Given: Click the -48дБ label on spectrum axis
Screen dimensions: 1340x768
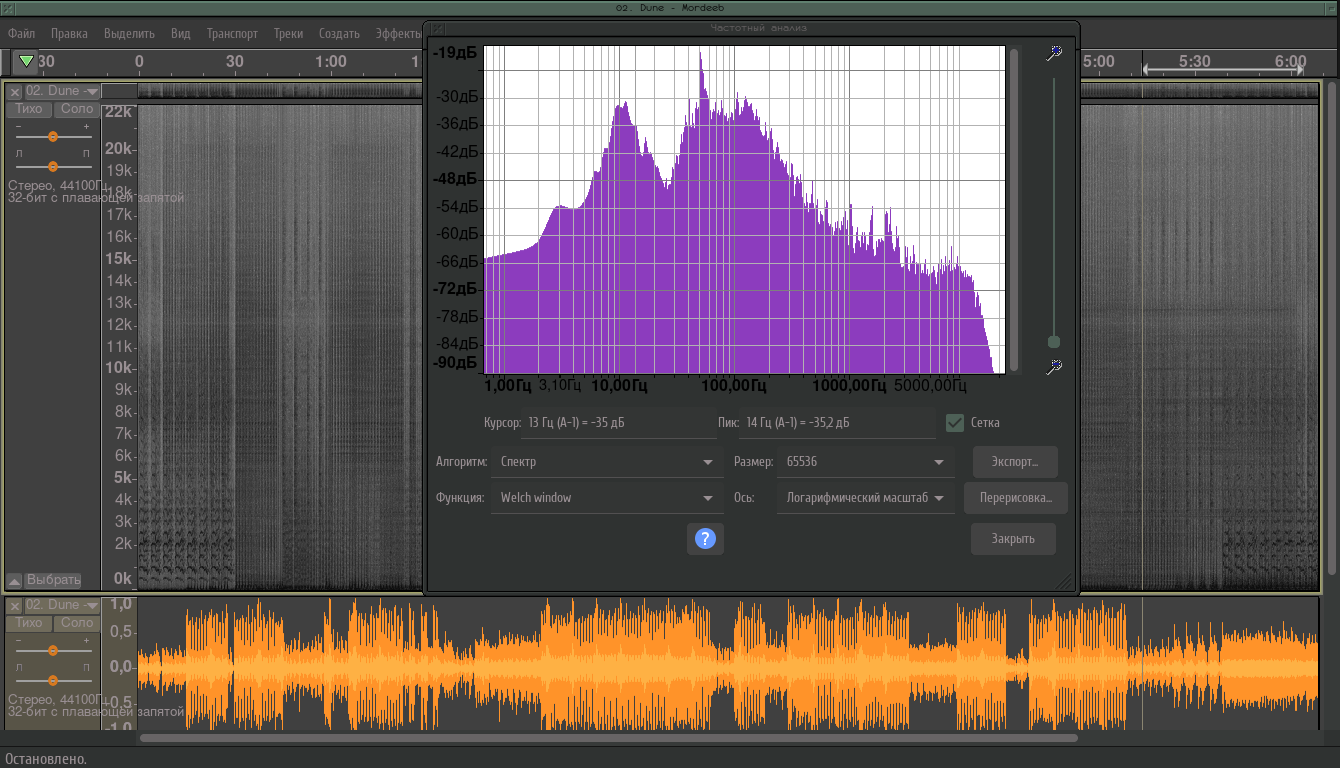Looking at the screenshot, I should [x=454, y=179].
